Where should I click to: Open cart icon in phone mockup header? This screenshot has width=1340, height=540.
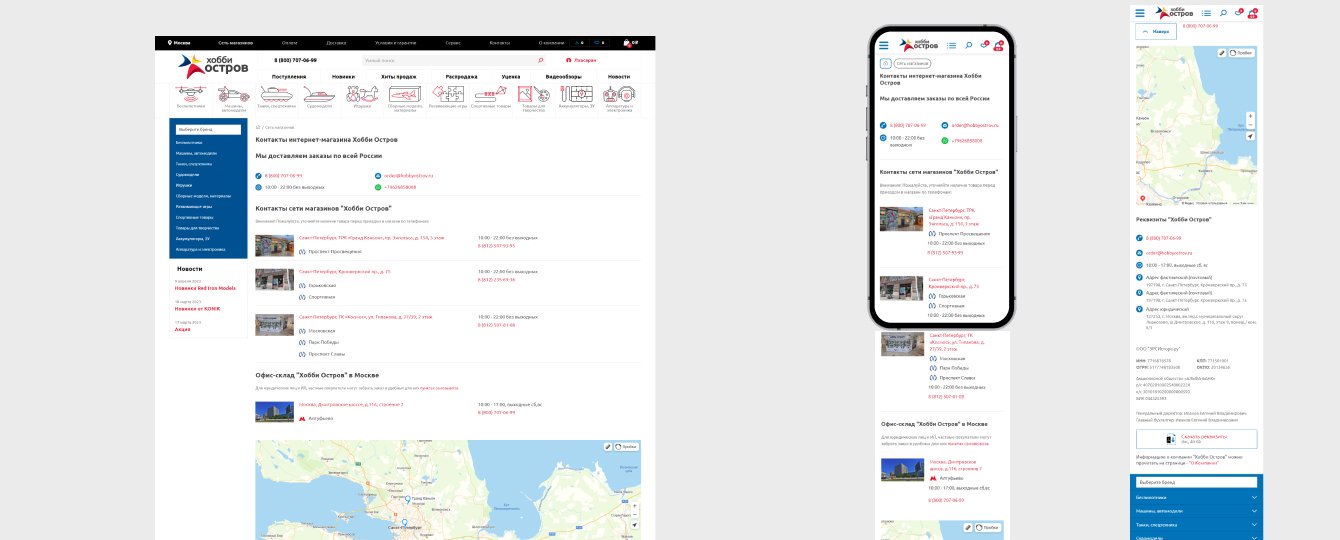point(998,45)
